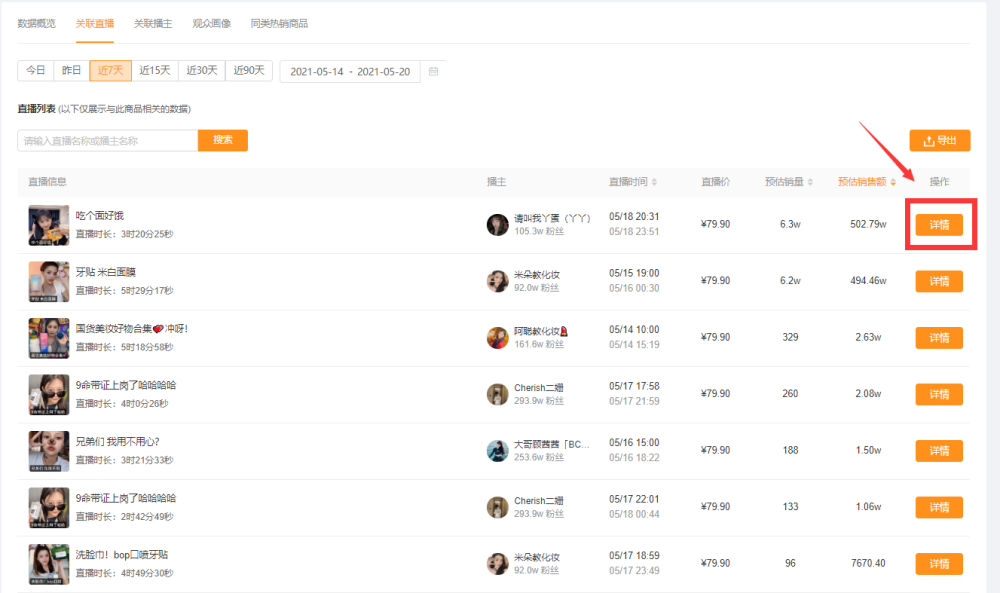
Task: Open the 同类热销商品 tab
Action: 279,23
